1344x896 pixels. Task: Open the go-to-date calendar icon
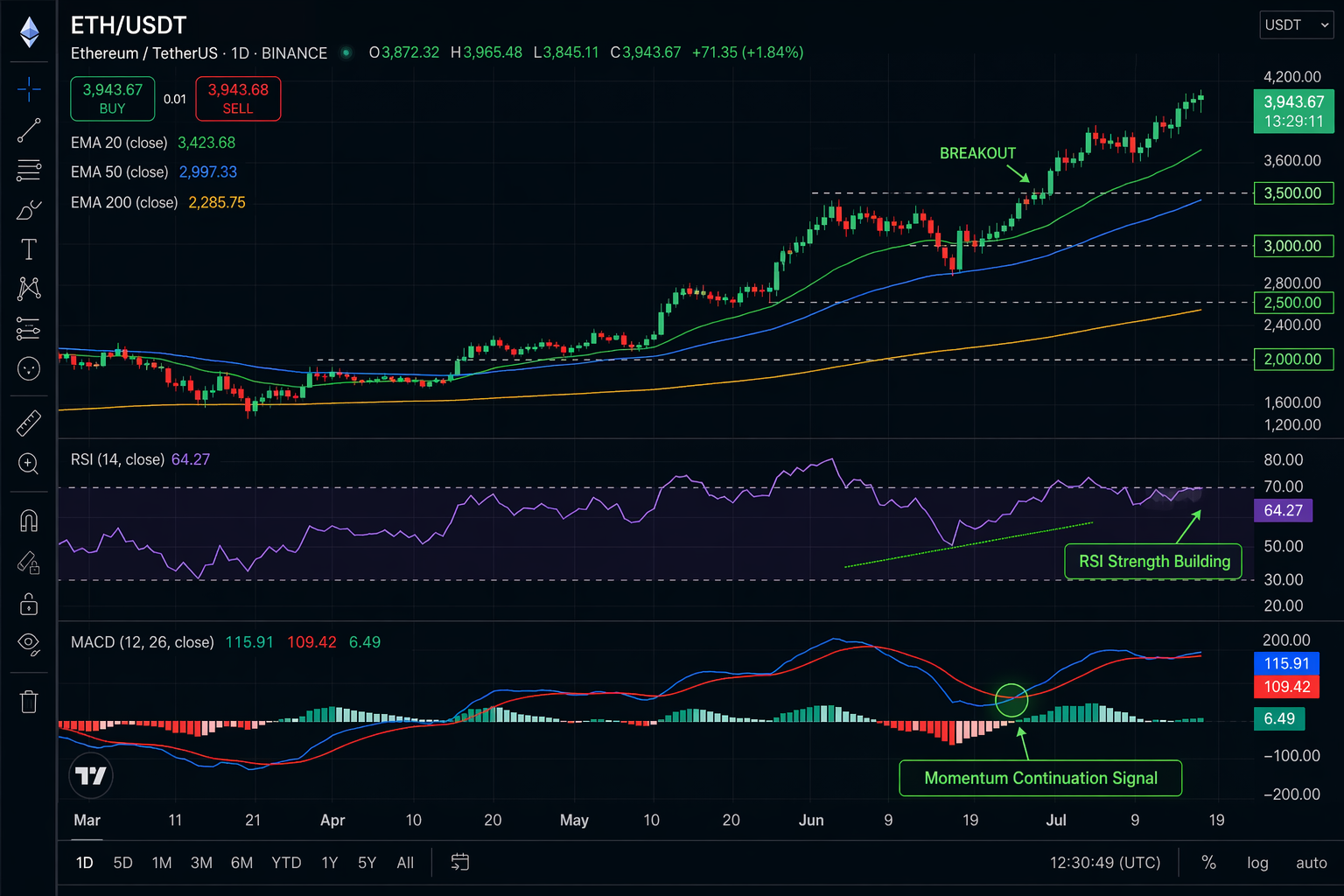(460, 862)
